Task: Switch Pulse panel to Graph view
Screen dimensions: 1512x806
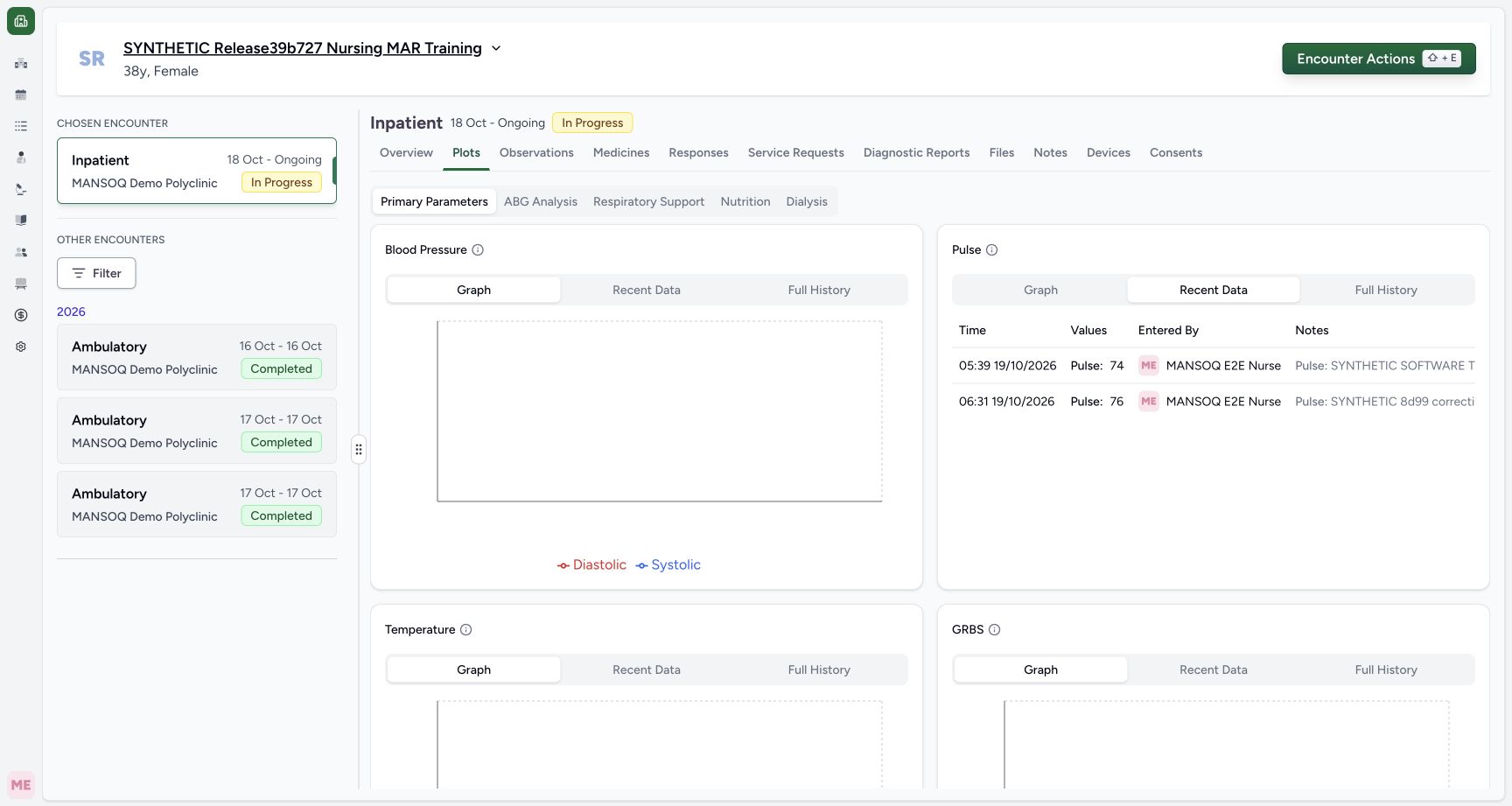Action: pyautogui.click(x=1041, y=290)
